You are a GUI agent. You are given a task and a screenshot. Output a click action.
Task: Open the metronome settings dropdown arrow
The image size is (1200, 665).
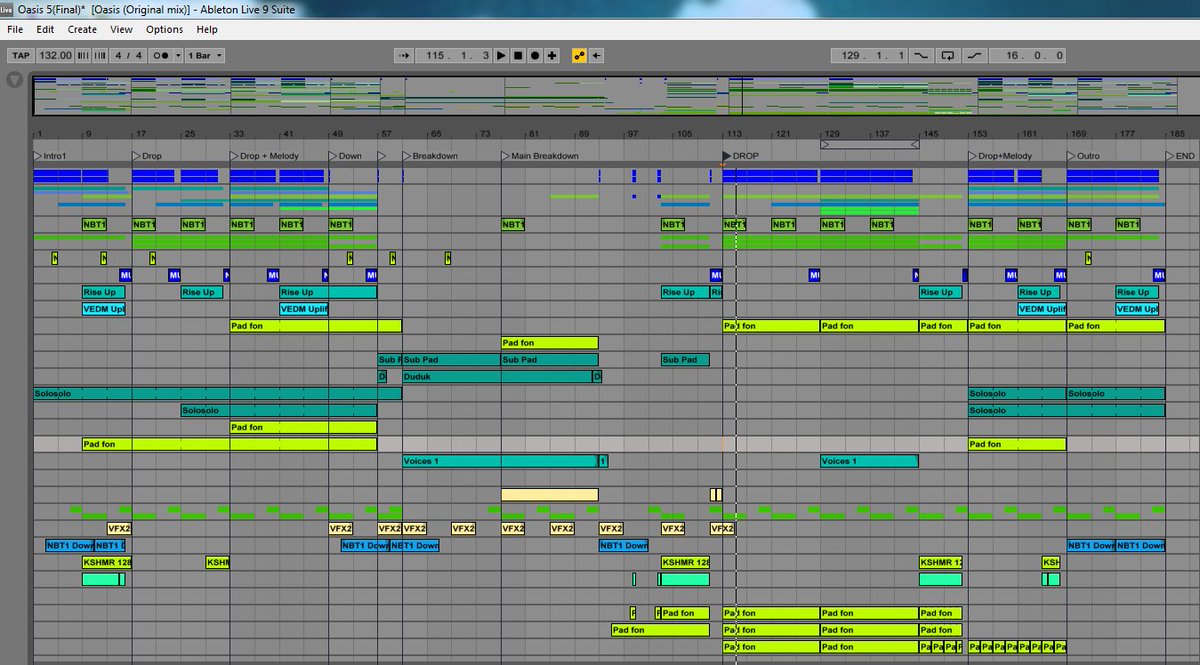pos(177,56)
